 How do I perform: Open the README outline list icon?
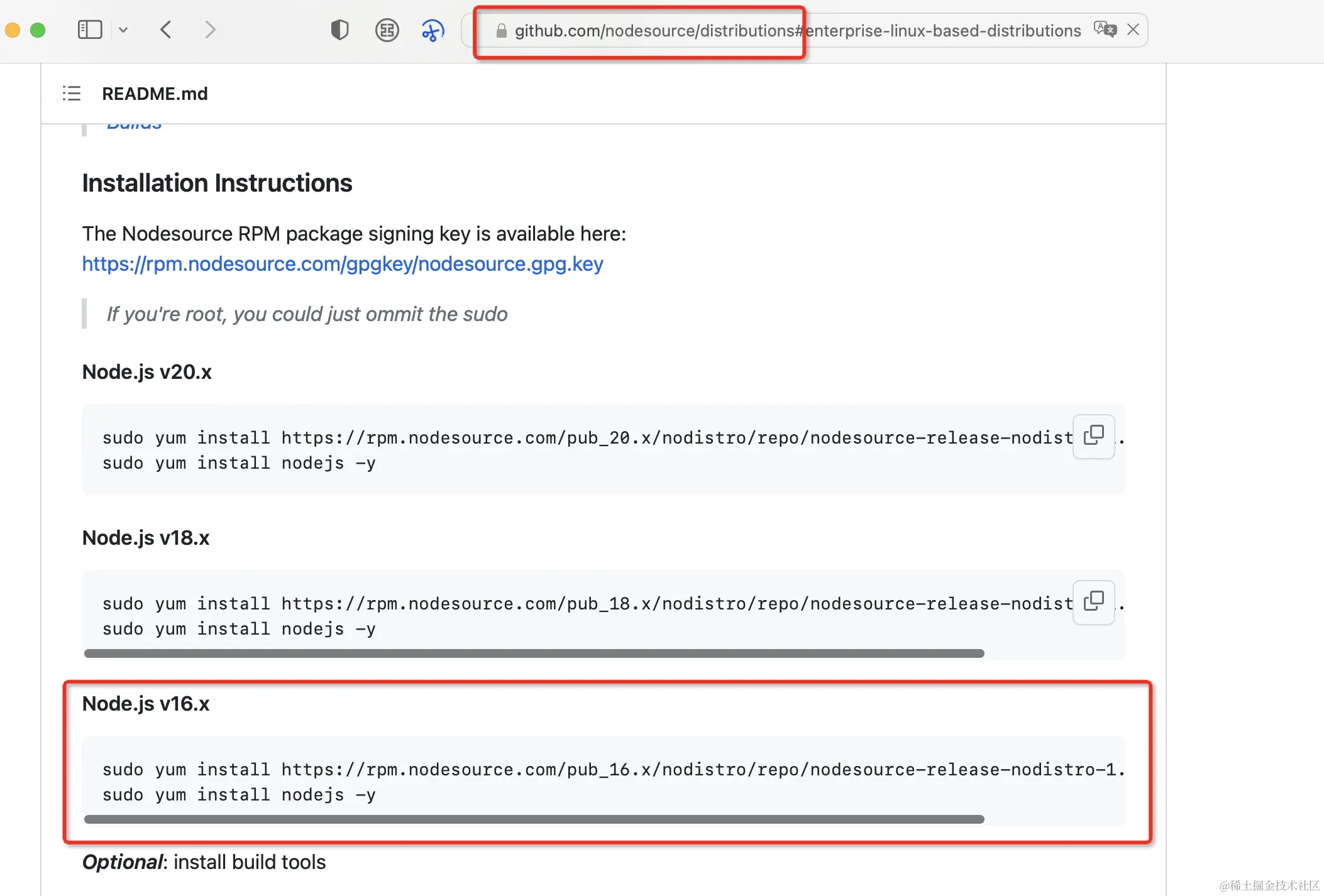click(72, 94)
